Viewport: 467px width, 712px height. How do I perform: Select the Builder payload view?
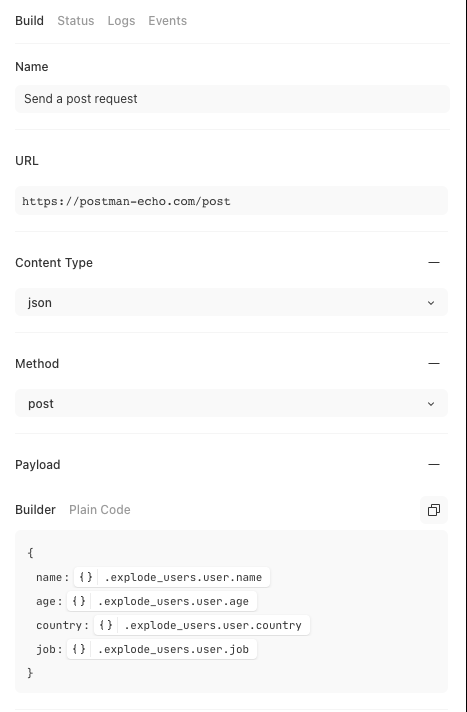pos(35,510)
